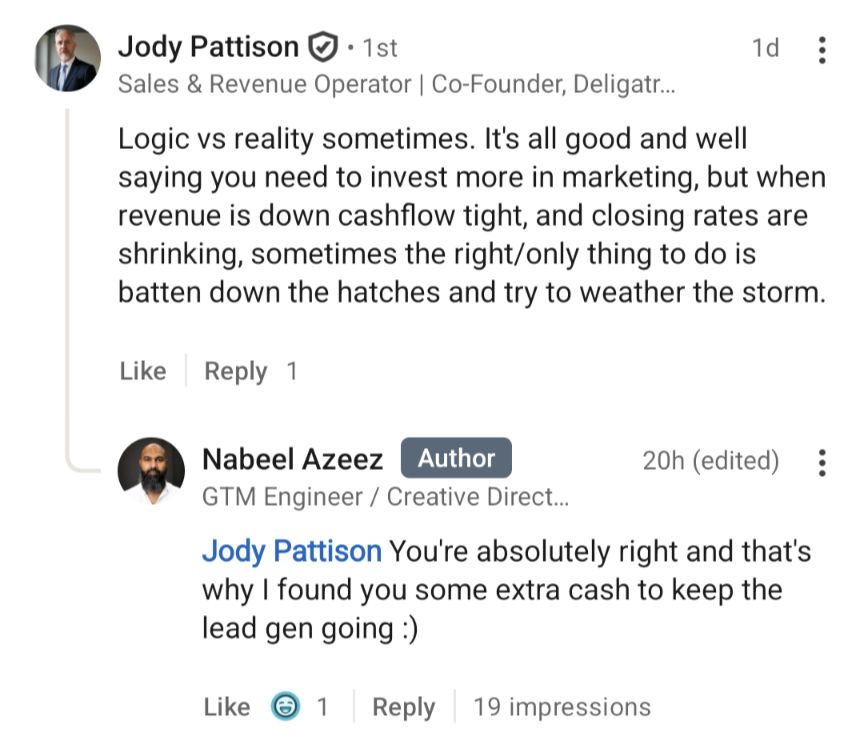
Task: Open the Jody Pattison mention link
Action: click(290, 551)
